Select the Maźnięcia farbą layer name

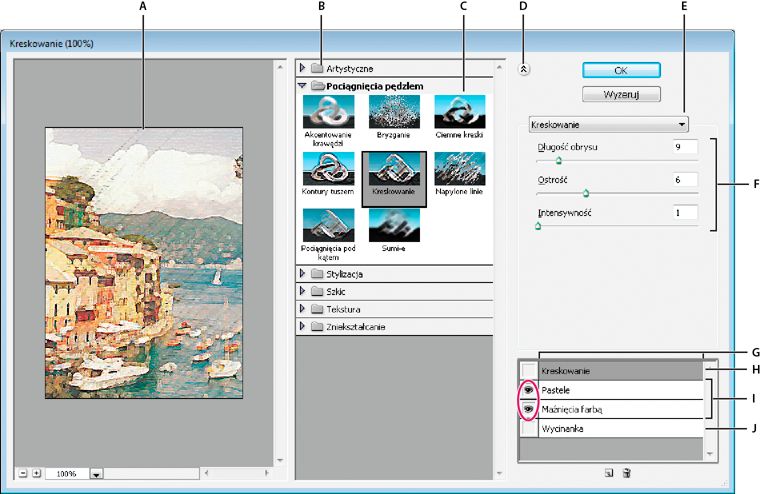coord(572,410)
